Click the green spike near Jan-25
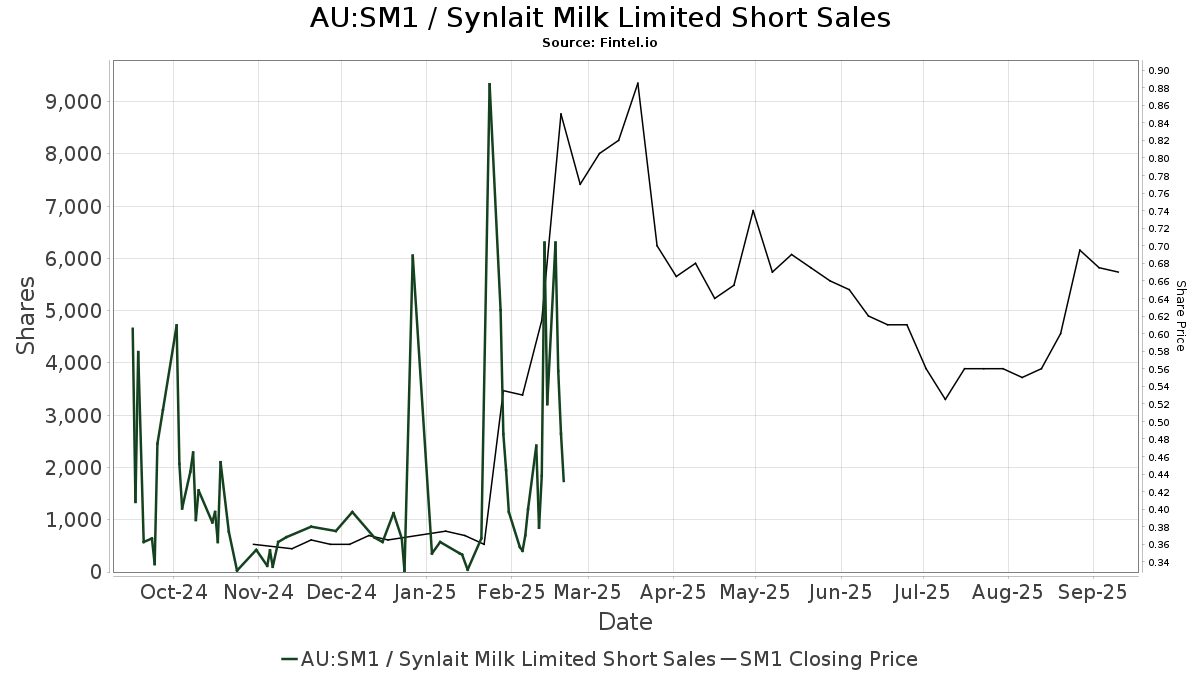Viewport: 1200px width, 675px height. [412, 255]
